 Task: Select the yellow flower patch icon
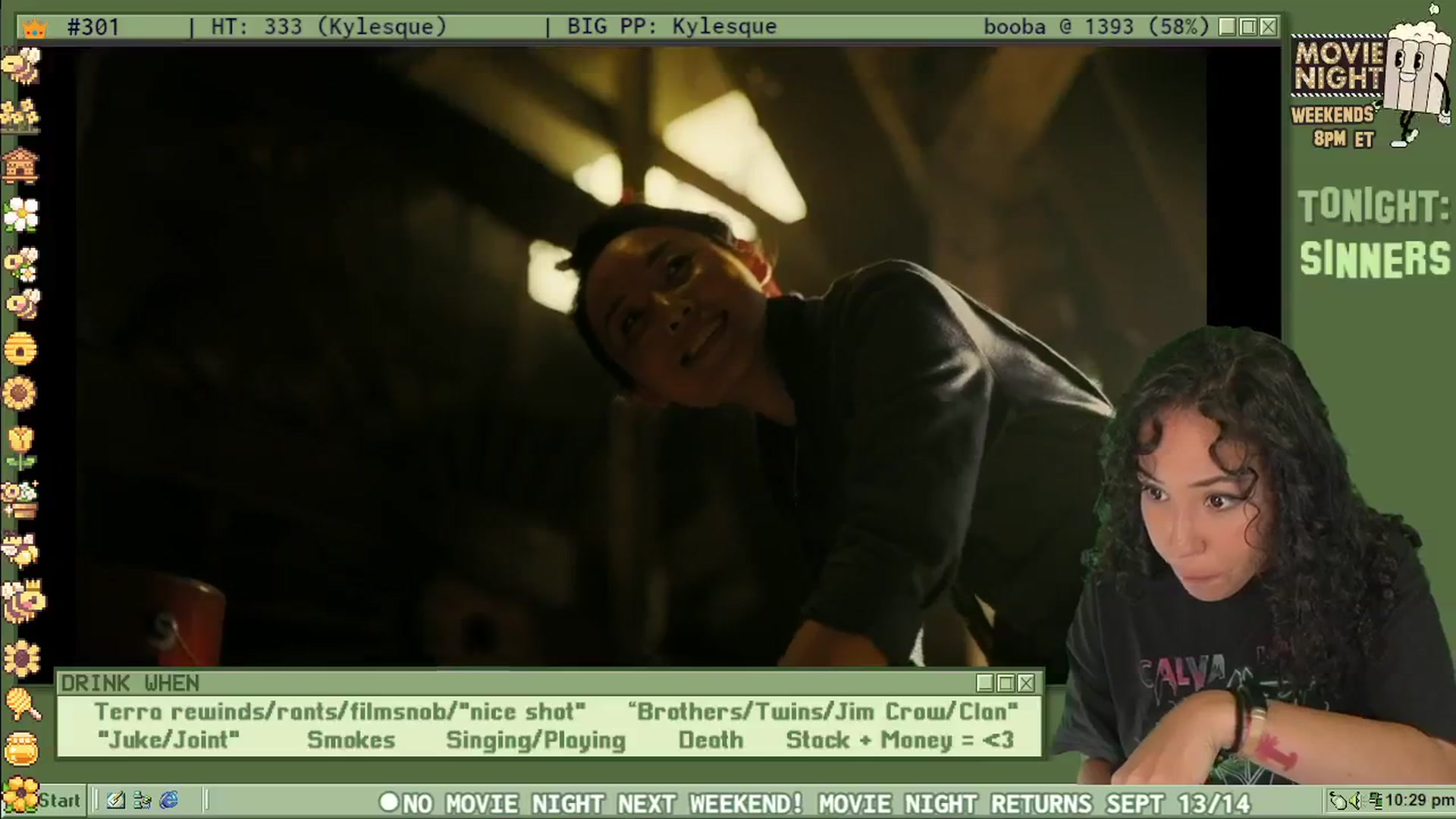20,115
